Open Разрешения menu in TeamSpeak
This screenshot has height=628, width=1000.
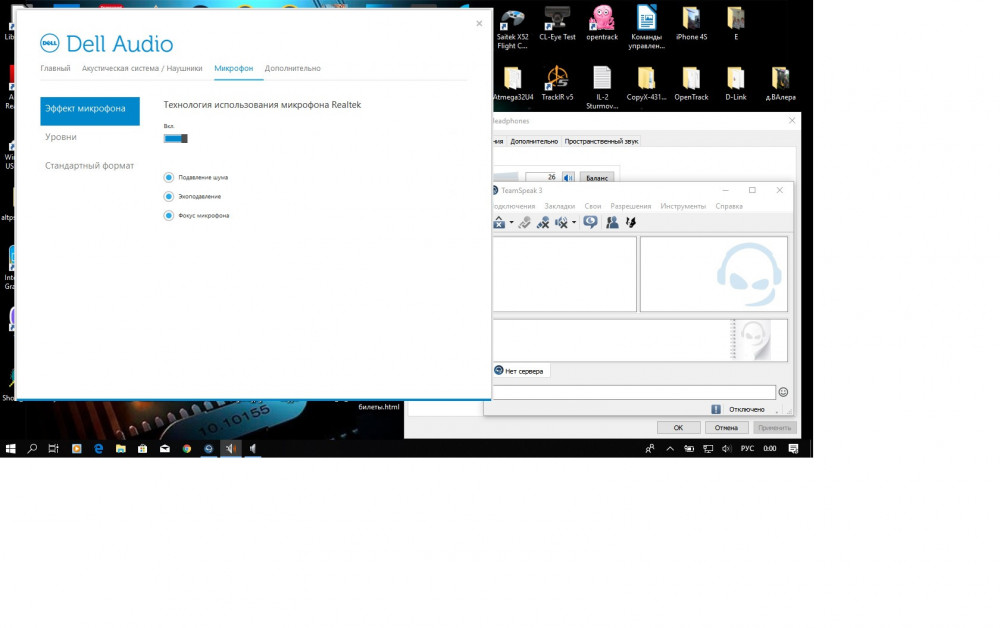[631, 206]
